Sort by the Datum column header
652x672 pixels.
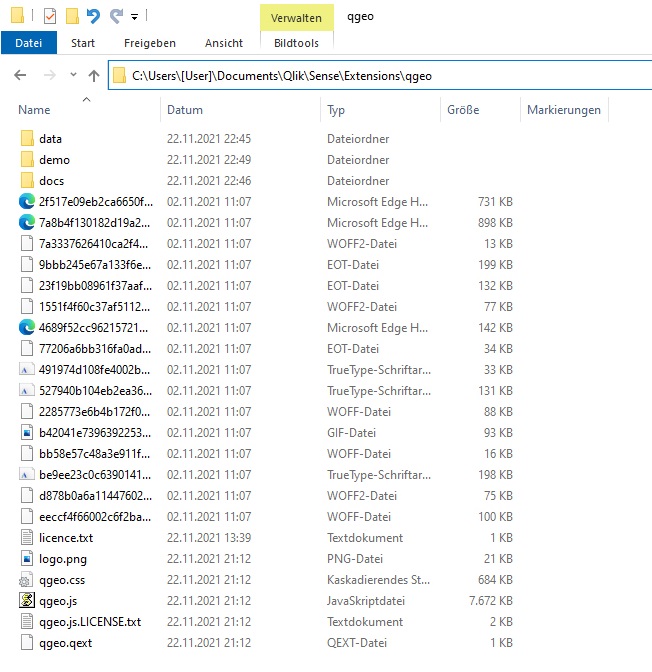pyautogui.click(x=185, y=110)
